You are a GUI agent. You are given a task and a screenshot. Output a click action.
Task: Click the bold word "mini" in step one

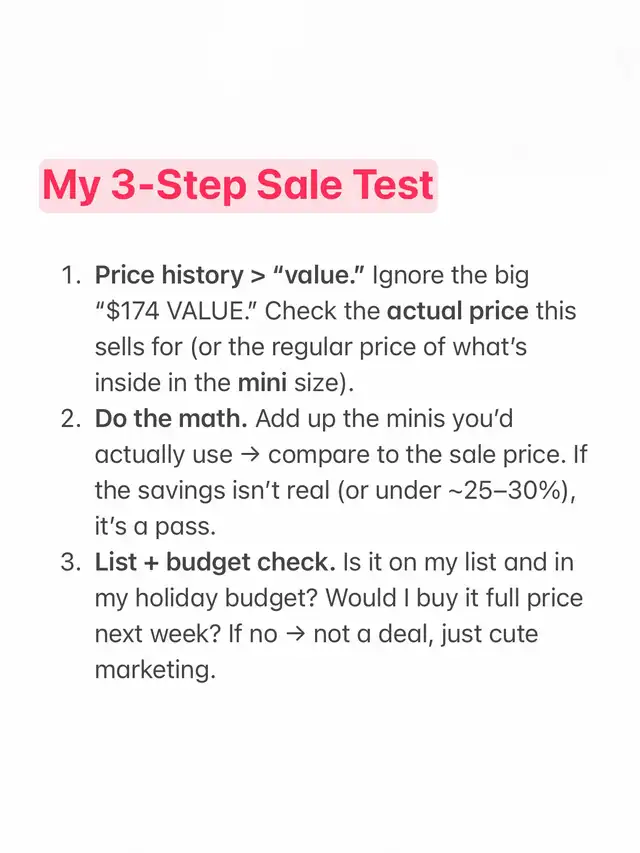259,382
